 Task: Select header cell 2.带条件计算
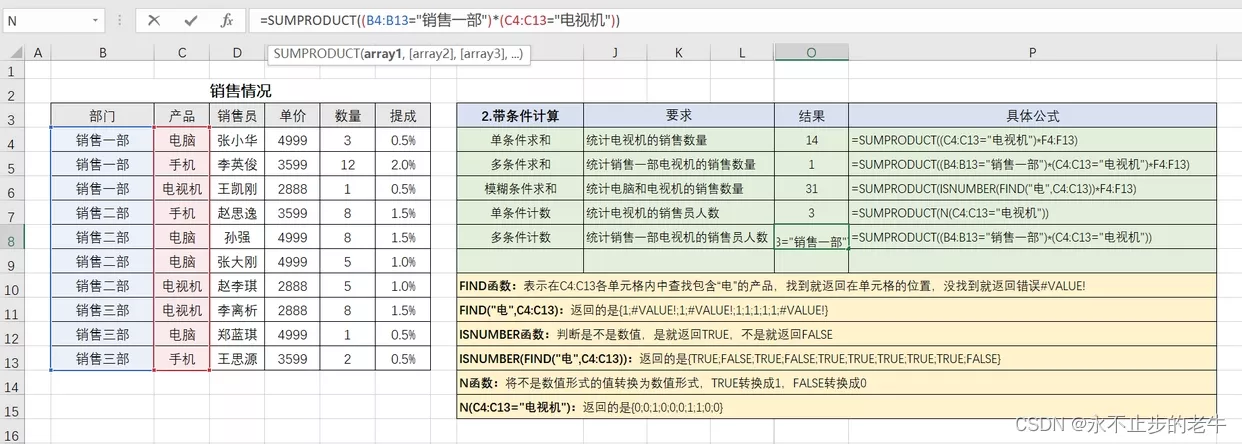[x=519, y=115]
